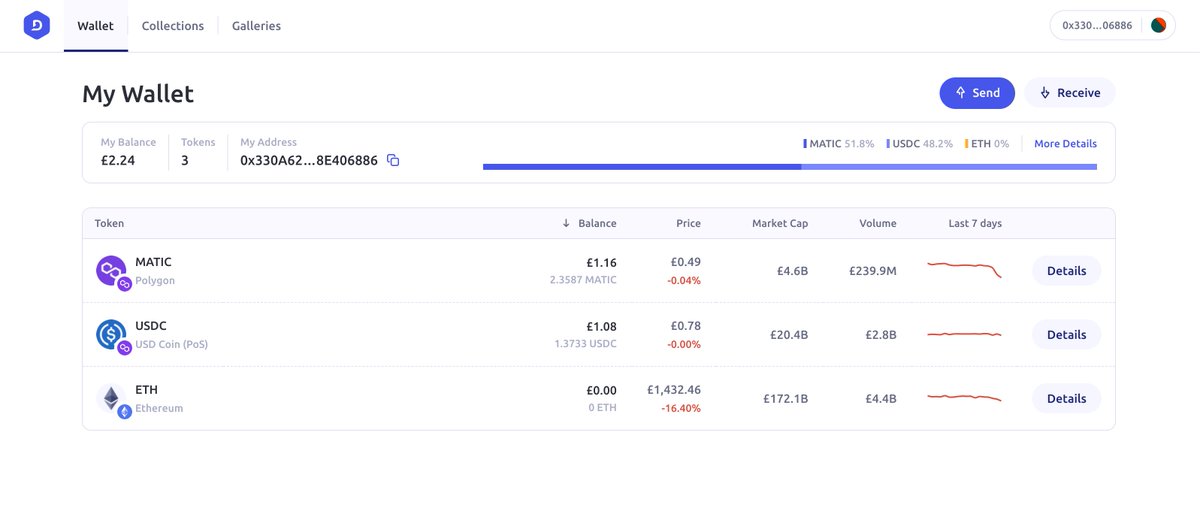Click the 1.3733 USDC amount
This screenshot has width=1200, height=508.
[585, 345]
